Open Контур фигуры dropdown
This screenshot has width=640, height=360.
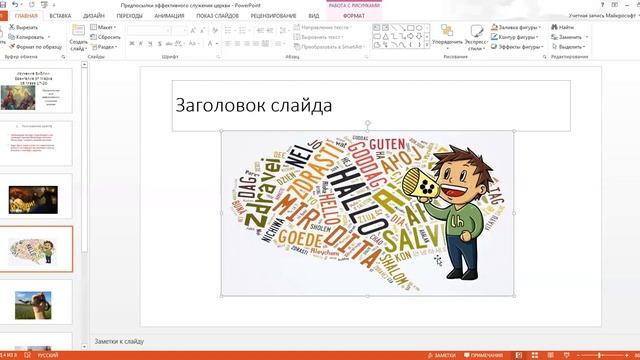coord(515,37)
